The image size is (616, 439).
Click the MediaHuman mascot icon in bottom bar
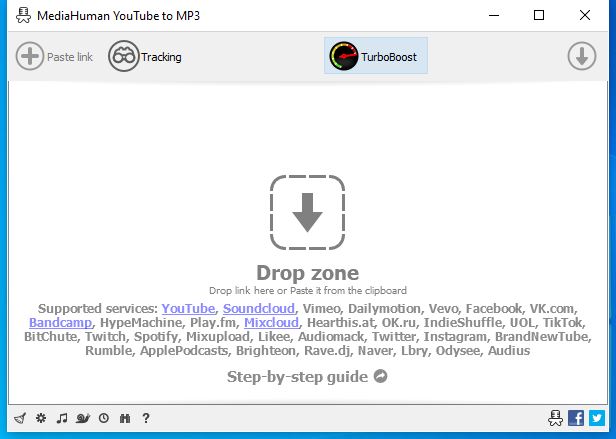tap(555, 418)
